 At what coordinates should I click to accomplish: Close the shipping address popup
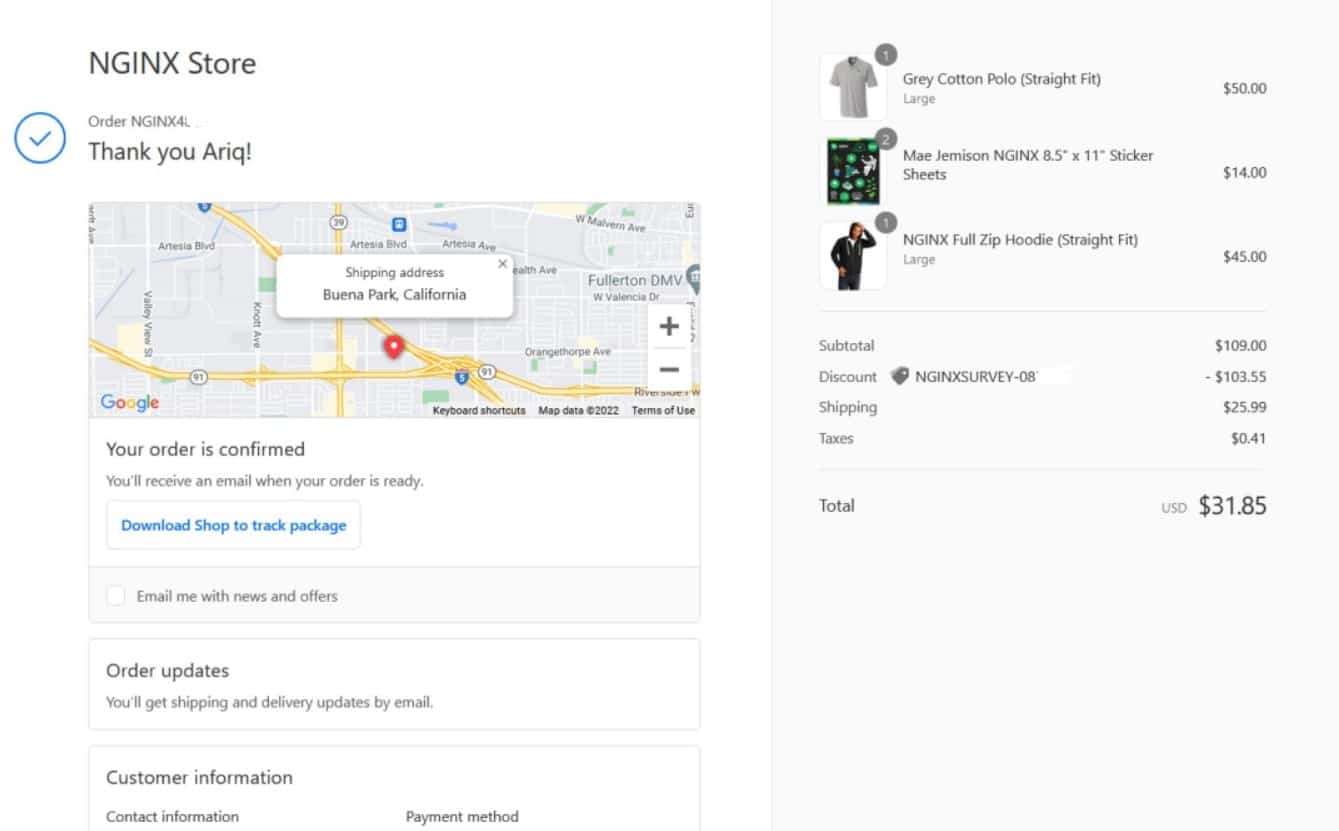[x=502, y=265]
